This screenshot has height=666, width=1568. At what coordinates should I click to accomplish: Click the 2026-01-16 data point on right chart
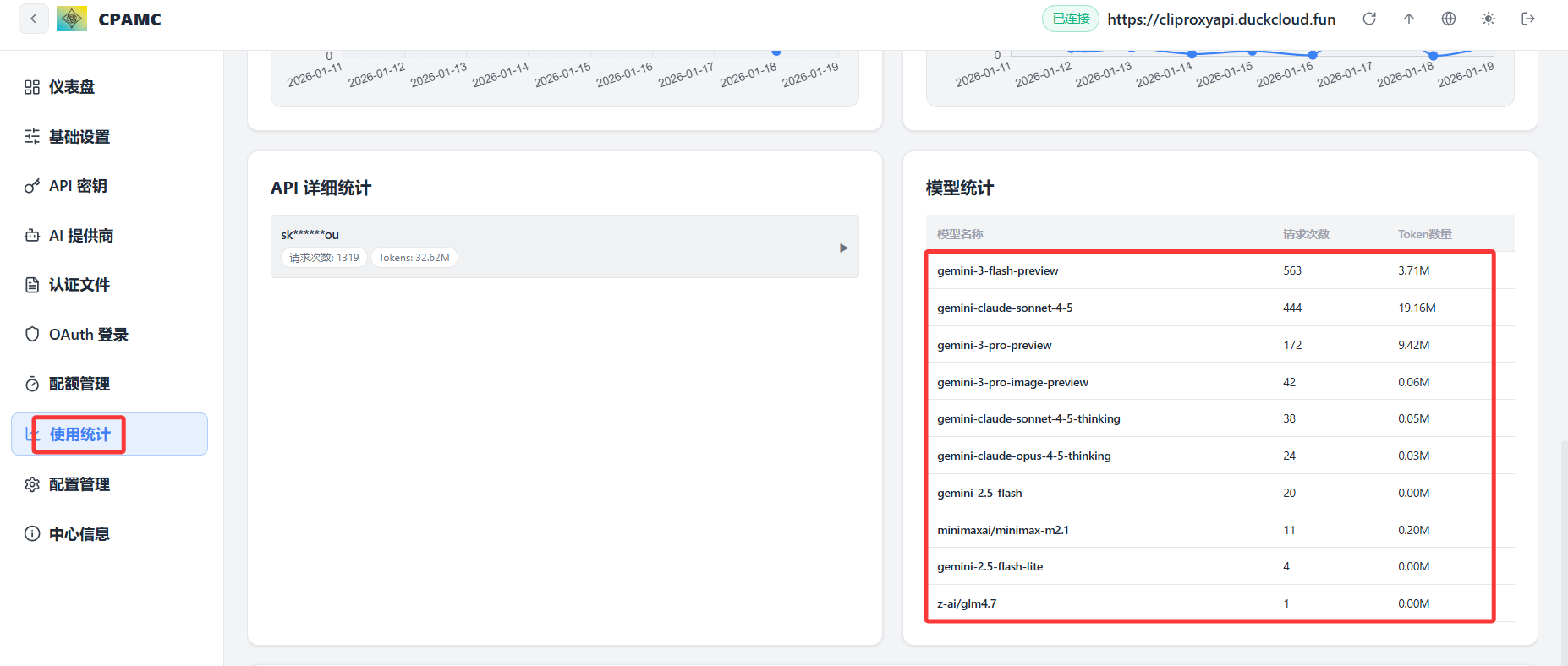point(1313,55)
